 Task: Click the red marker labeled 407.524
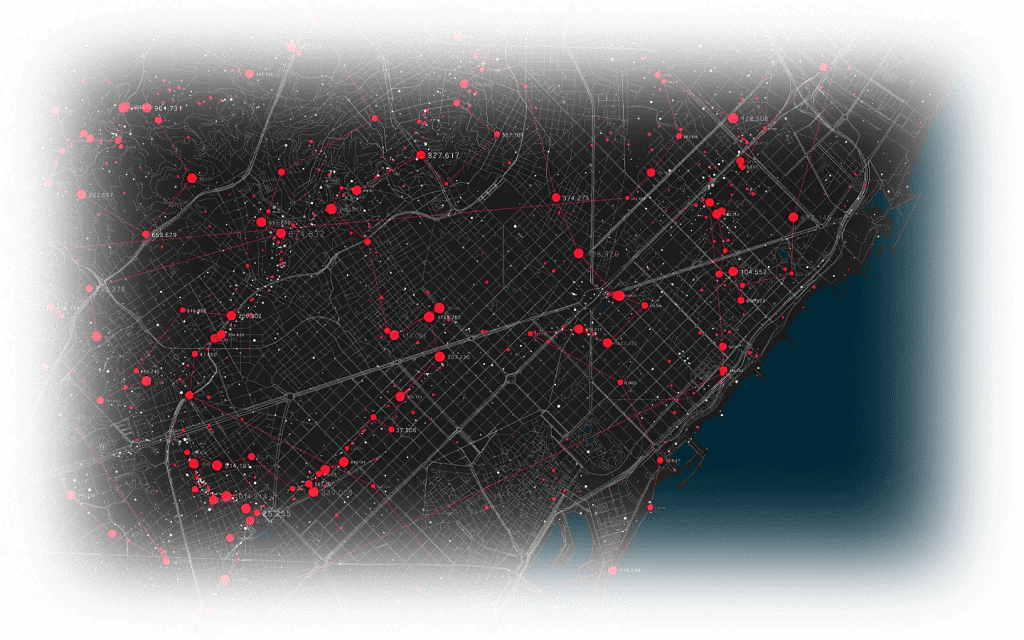click(x=291, y=47)
